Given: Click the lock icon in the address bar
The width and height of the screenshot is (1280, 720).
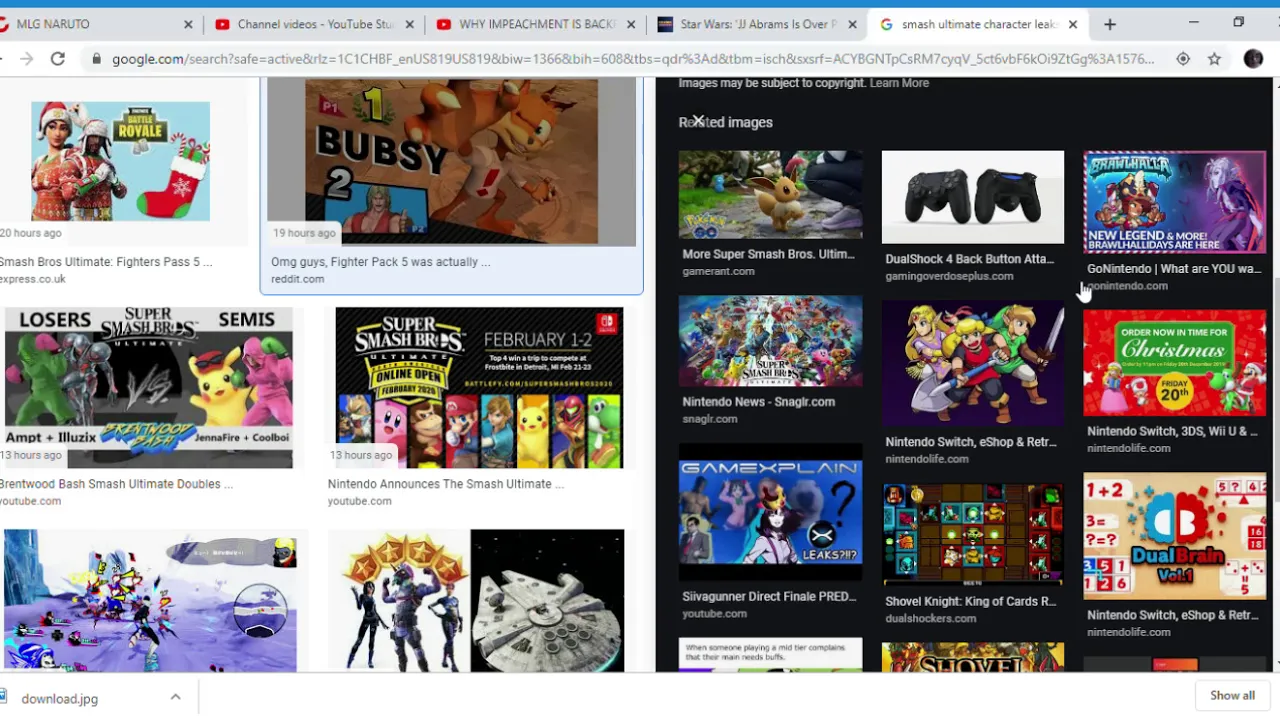Looking at the screenshot, I should click(x=96, y=59).
